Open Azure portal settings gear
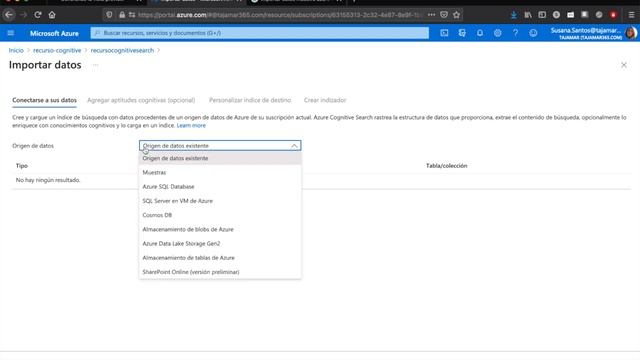The height and width of the screenshot is (360, 640). coord(498,33)
